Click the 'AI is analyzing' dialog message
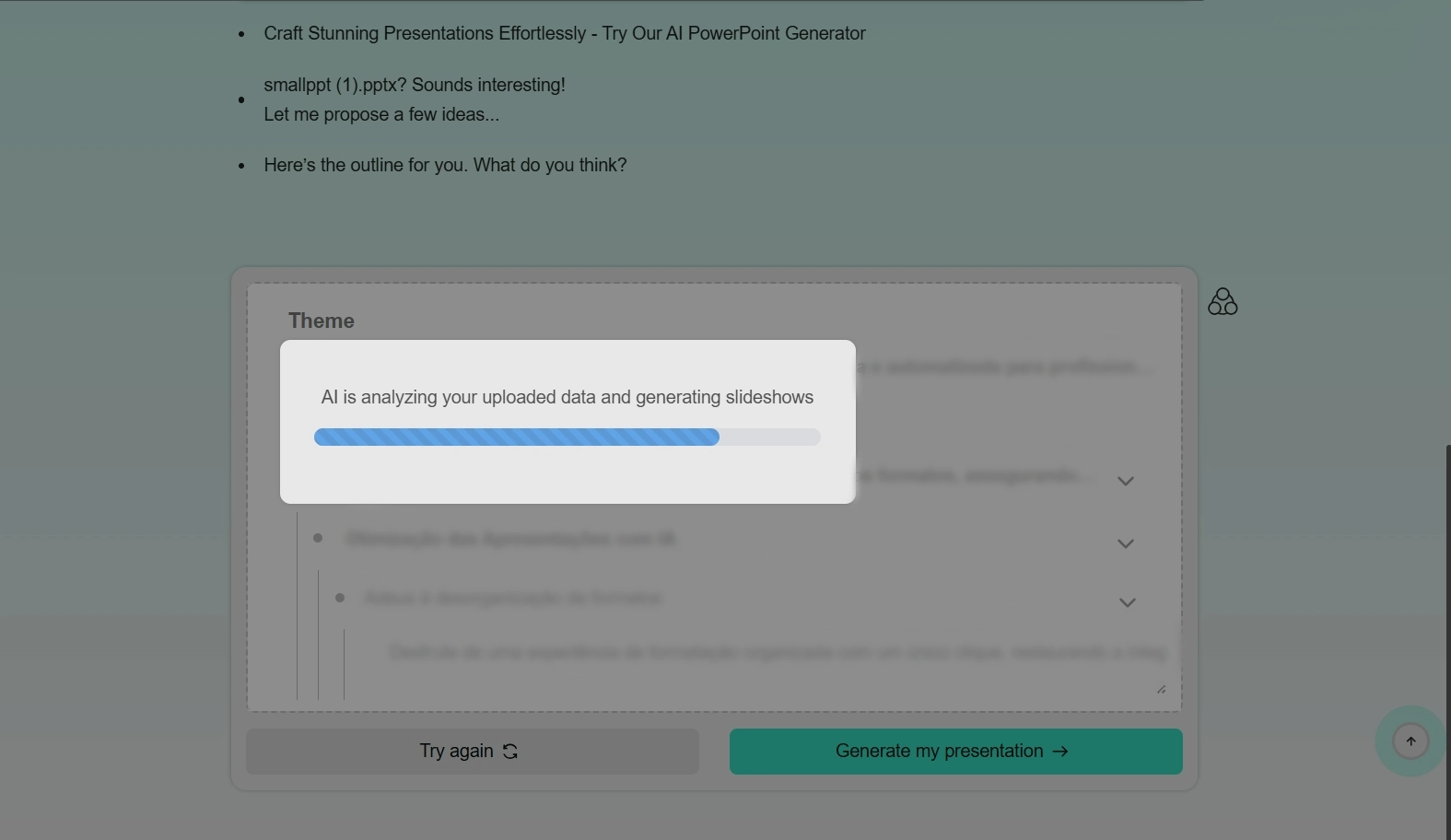The width and height of the screenshot is (1451, 840). (567, 397)
